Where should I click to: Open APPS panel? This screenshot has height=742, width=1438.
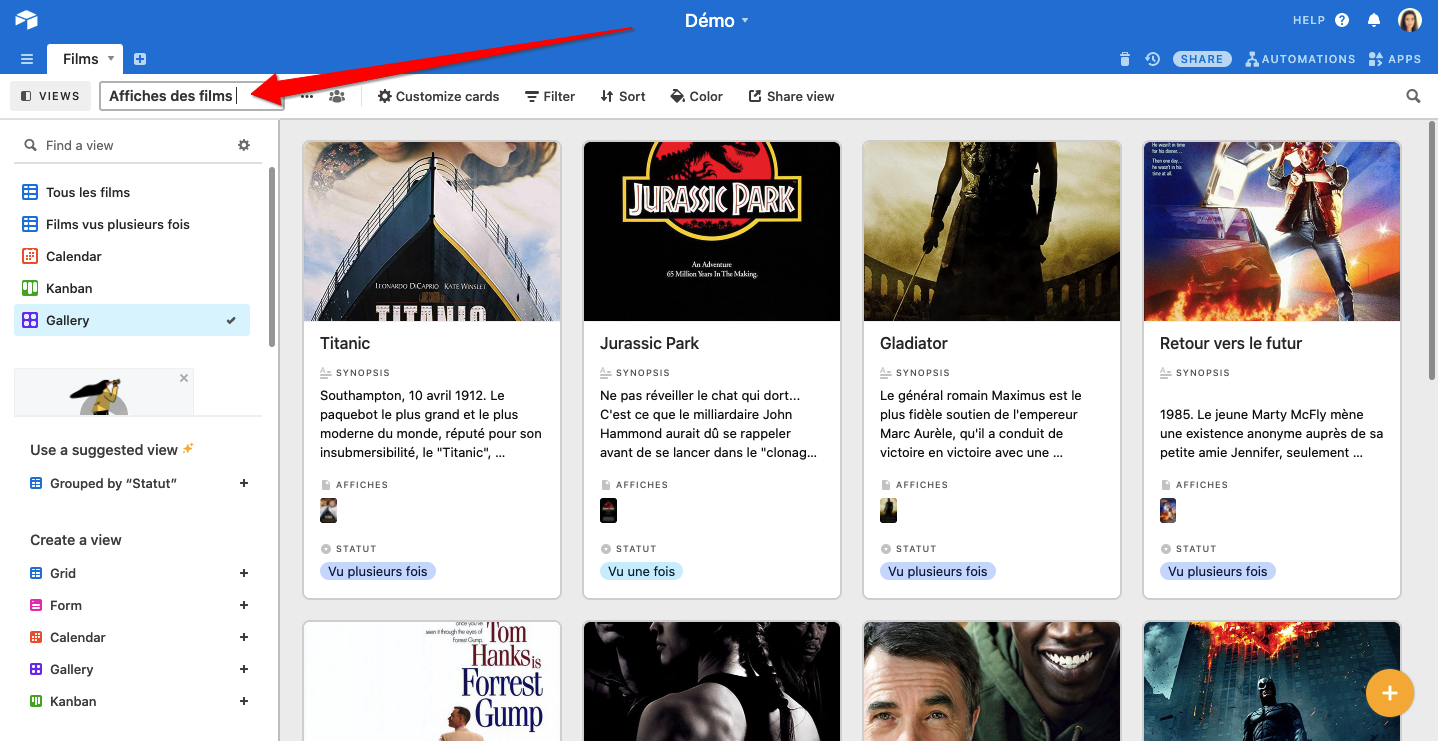1395,59
